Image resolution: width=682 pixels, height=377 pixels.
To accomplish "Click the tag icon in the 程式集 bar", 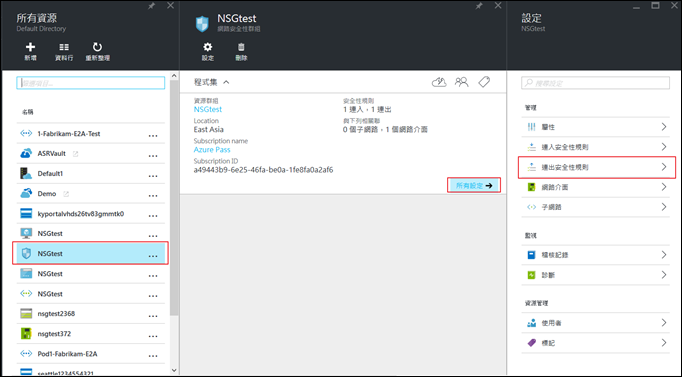I will point(484,82).
